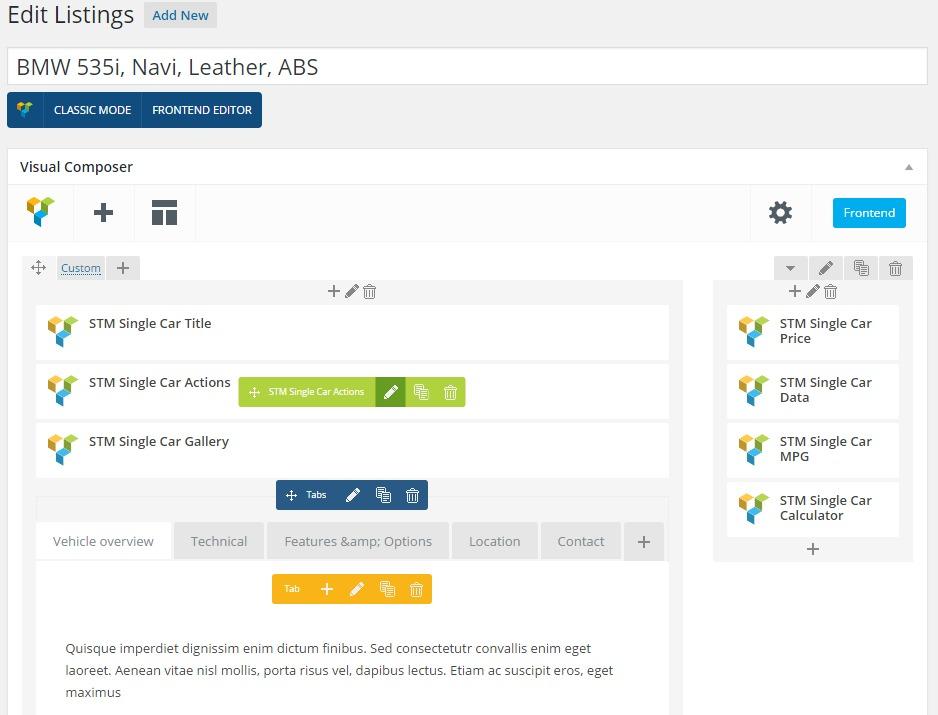The width and height of the screenshot is (938, 715).
Task: Delete the Tabs element via trash icon
Action: (412, 495)
